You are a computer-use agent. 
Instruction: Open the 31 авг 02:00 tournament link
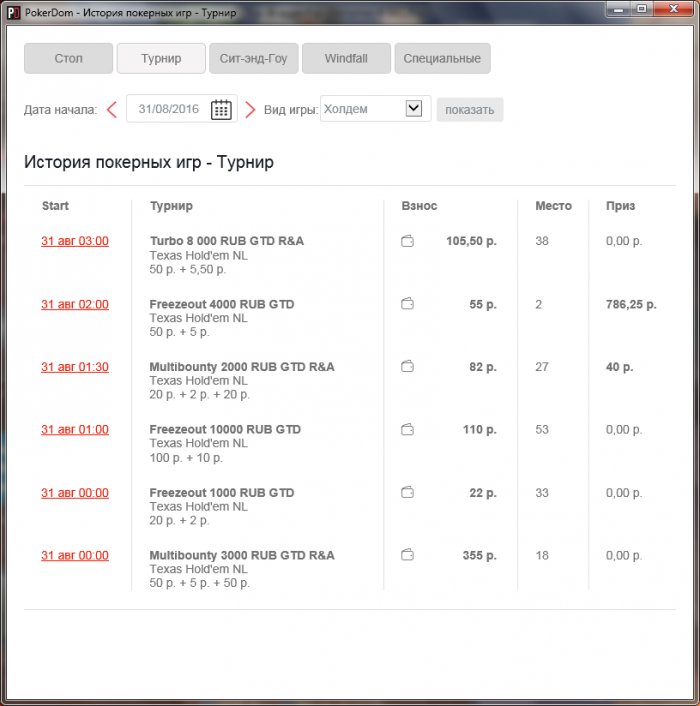pos(75,304)
